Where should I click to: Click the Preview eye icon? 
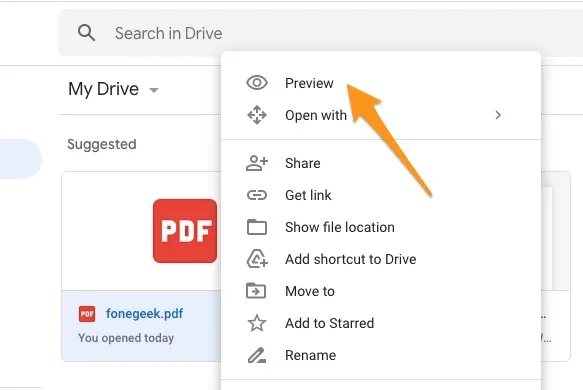tap(257, 83)
